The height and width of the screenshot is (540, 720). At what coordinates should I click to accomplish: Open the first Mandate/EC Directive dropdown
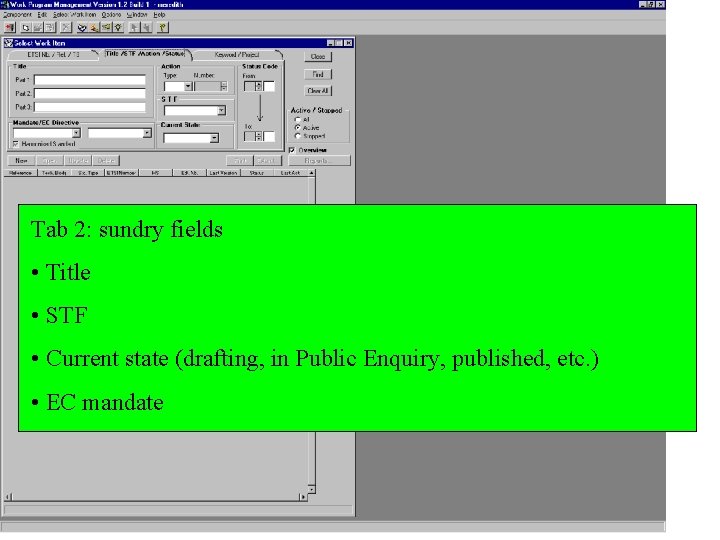coord(76,133)
